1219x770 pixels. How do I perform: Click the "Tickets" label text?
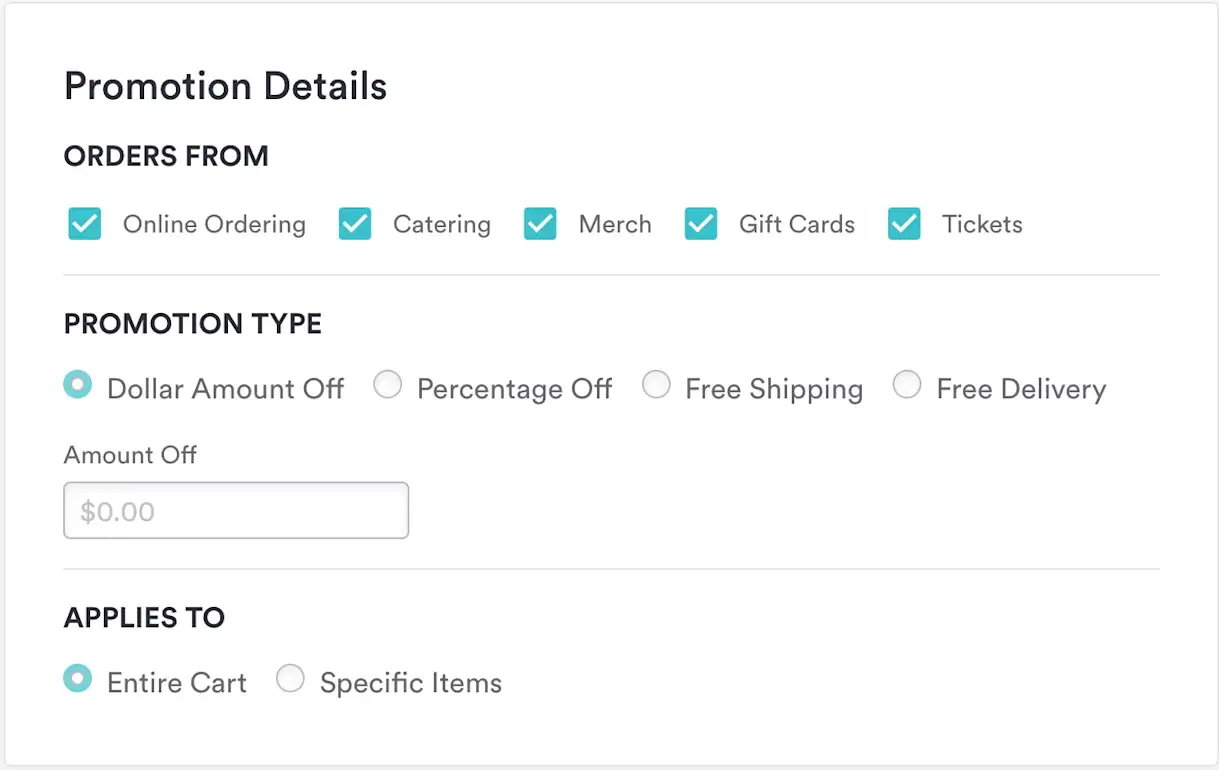982,224
